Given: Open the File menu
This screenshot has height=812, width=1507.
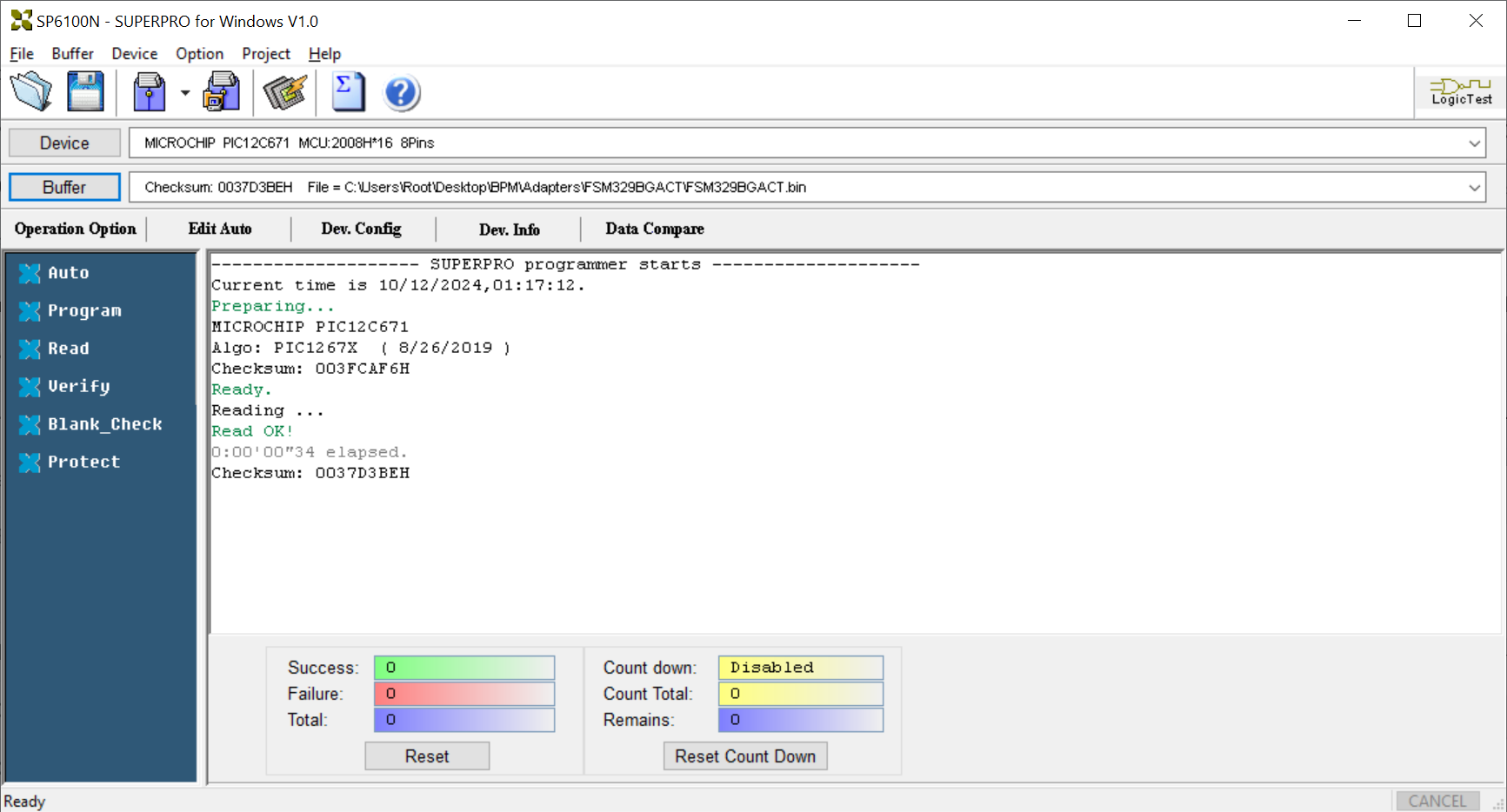Looking at the screenshot, I should click(22, 54).
